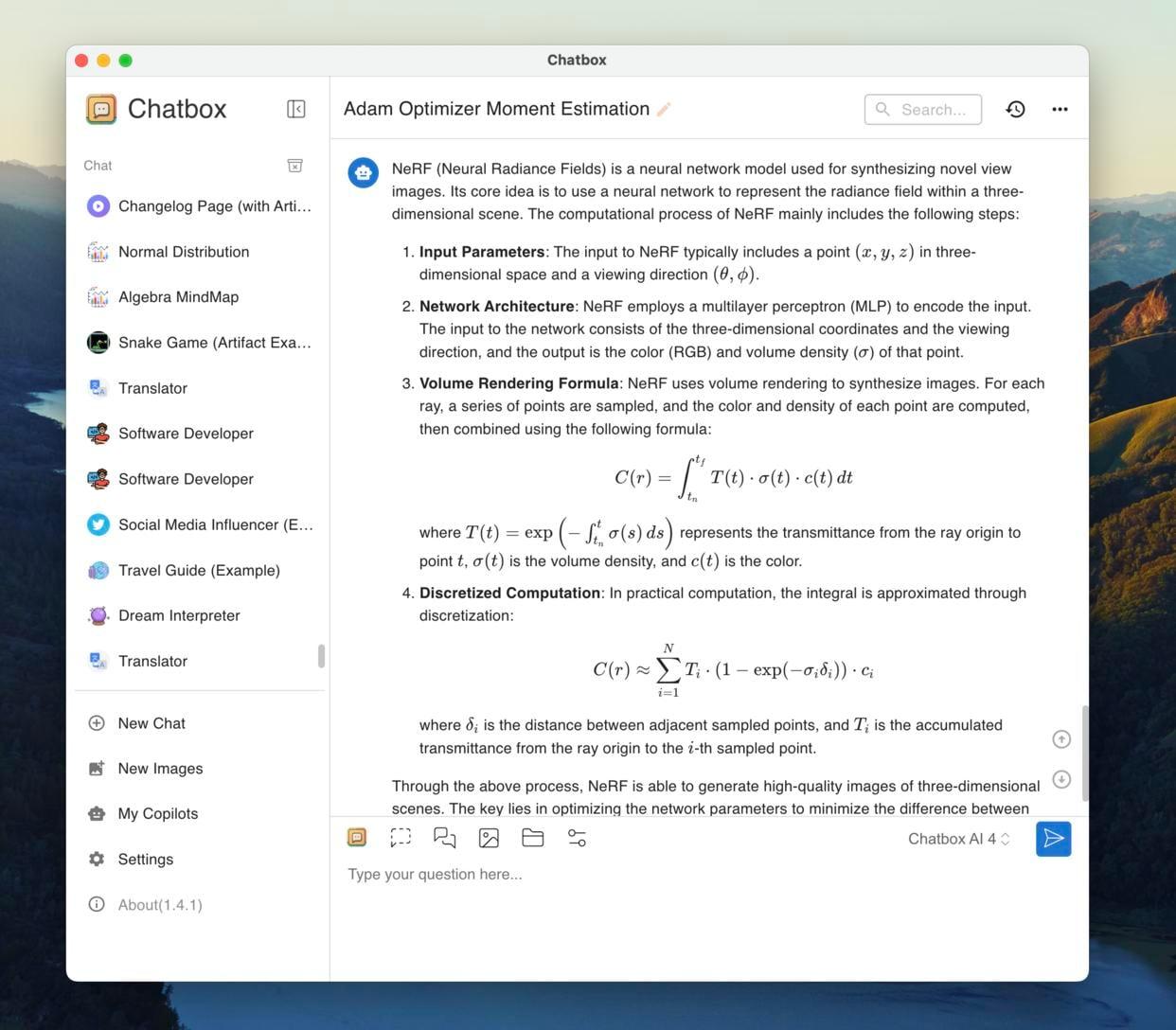Collapse the sidebar with the panel icon
Image resolution: width=1176 pixels, height=1030 pixels.
(296, 108)
